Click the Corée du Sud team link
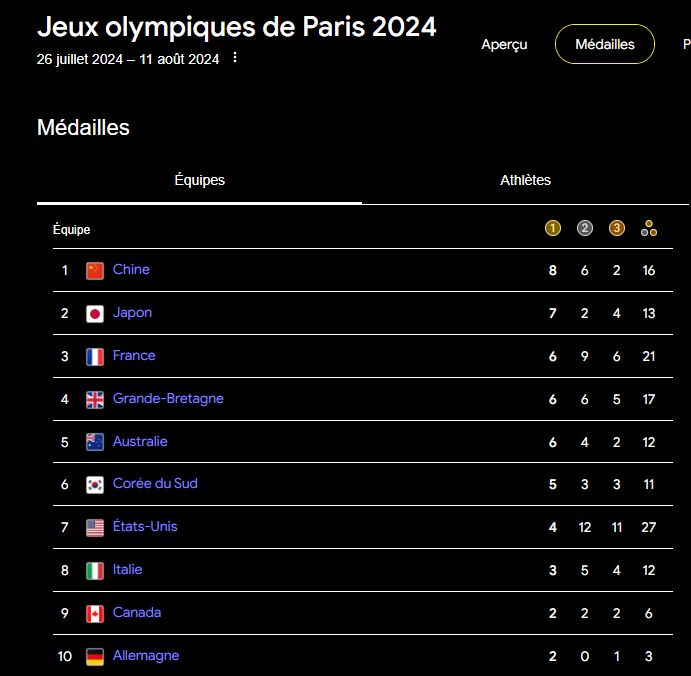Image resolution: width=691 pixels, height=676 pixels. click(155, 483)
